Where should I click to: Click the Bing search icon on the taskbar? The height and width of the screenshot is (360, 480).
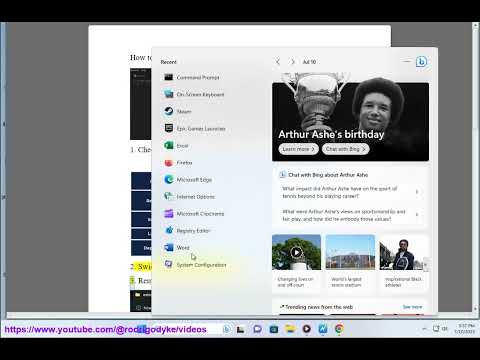pyautogui.click(x=226, y=329)
